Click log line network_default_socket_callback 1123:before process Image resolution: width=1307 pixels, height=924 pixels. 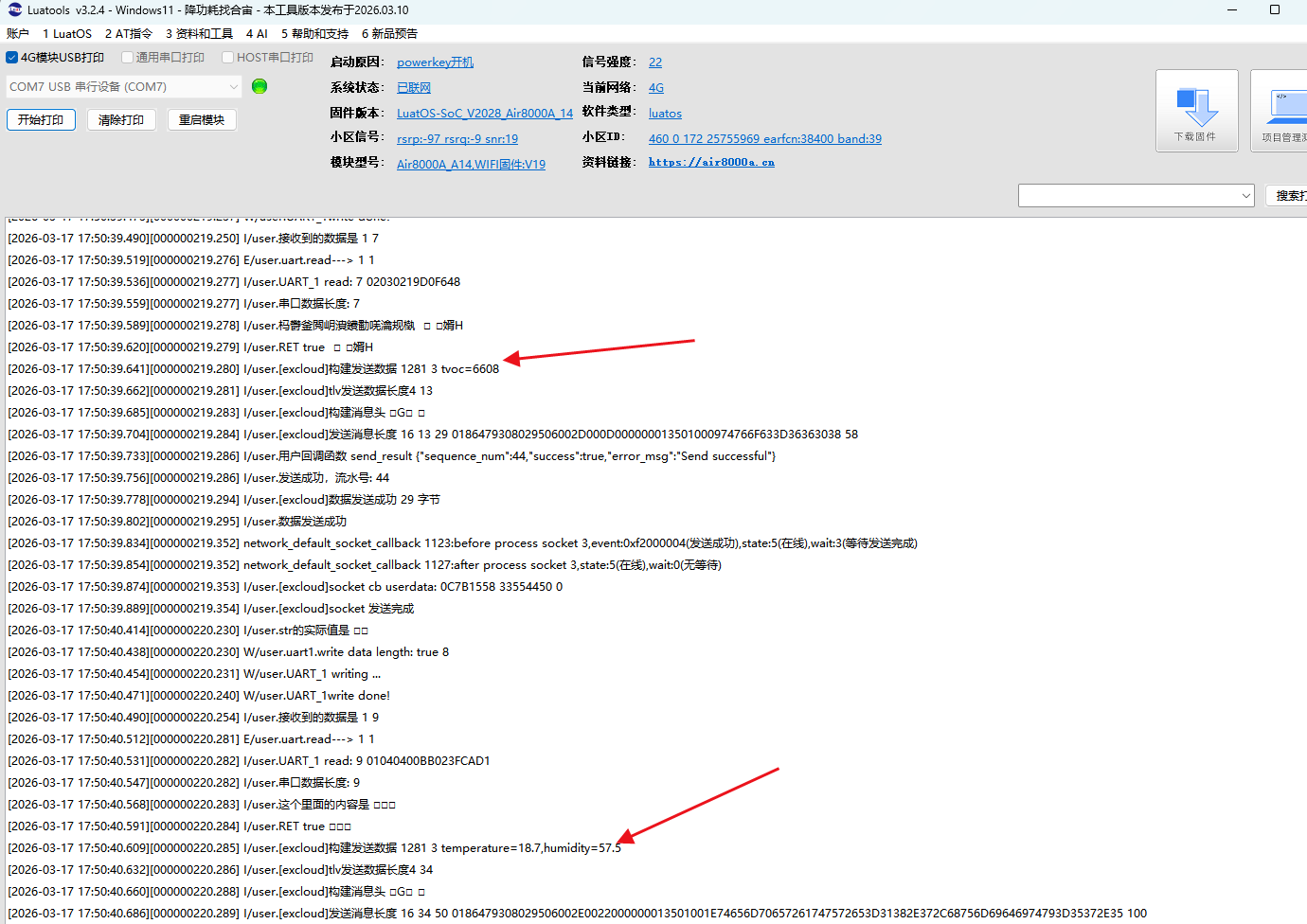[463, 543]
